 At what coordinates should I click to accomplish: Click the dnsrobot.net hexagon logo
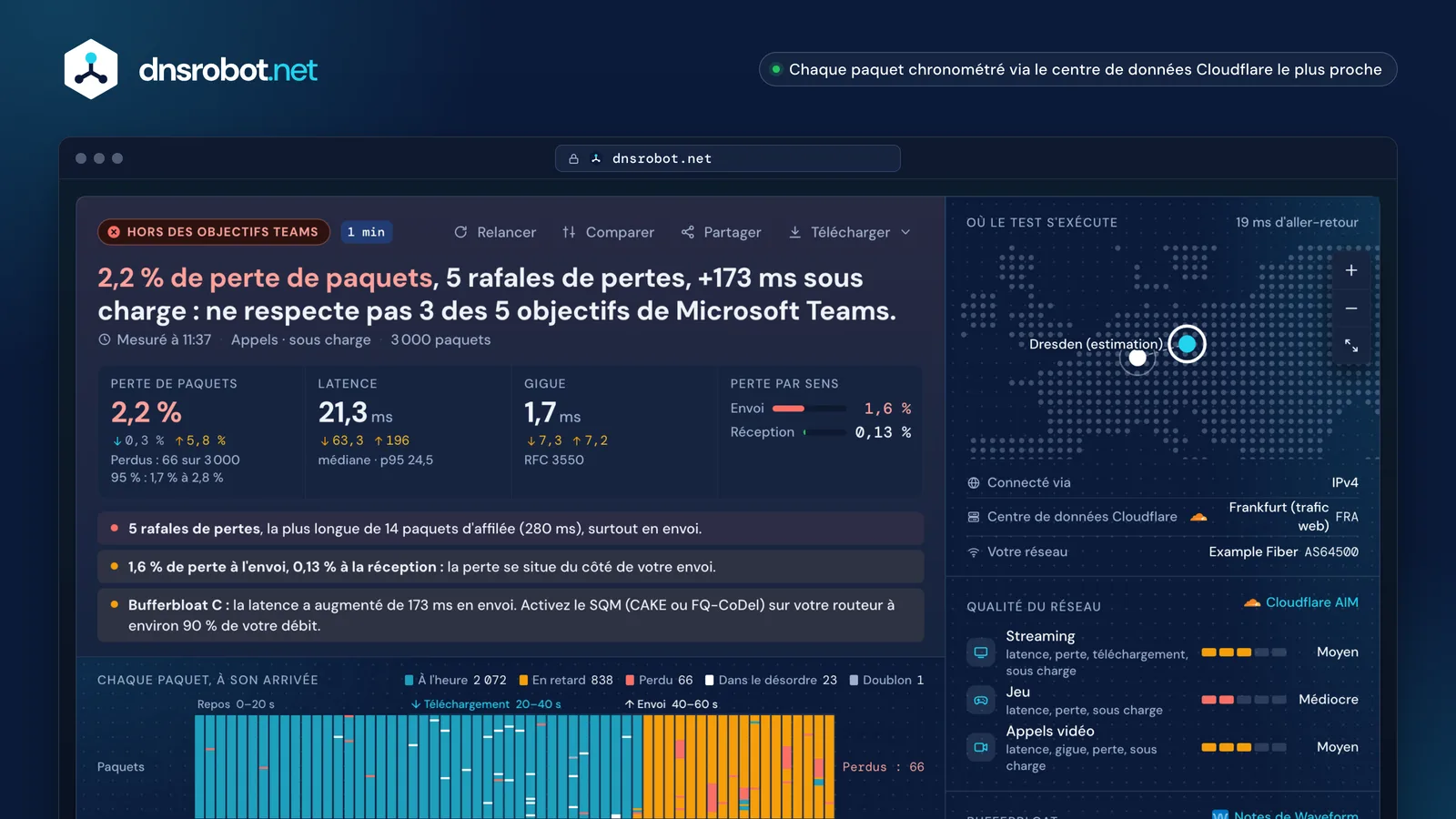(x=91, y=69)
